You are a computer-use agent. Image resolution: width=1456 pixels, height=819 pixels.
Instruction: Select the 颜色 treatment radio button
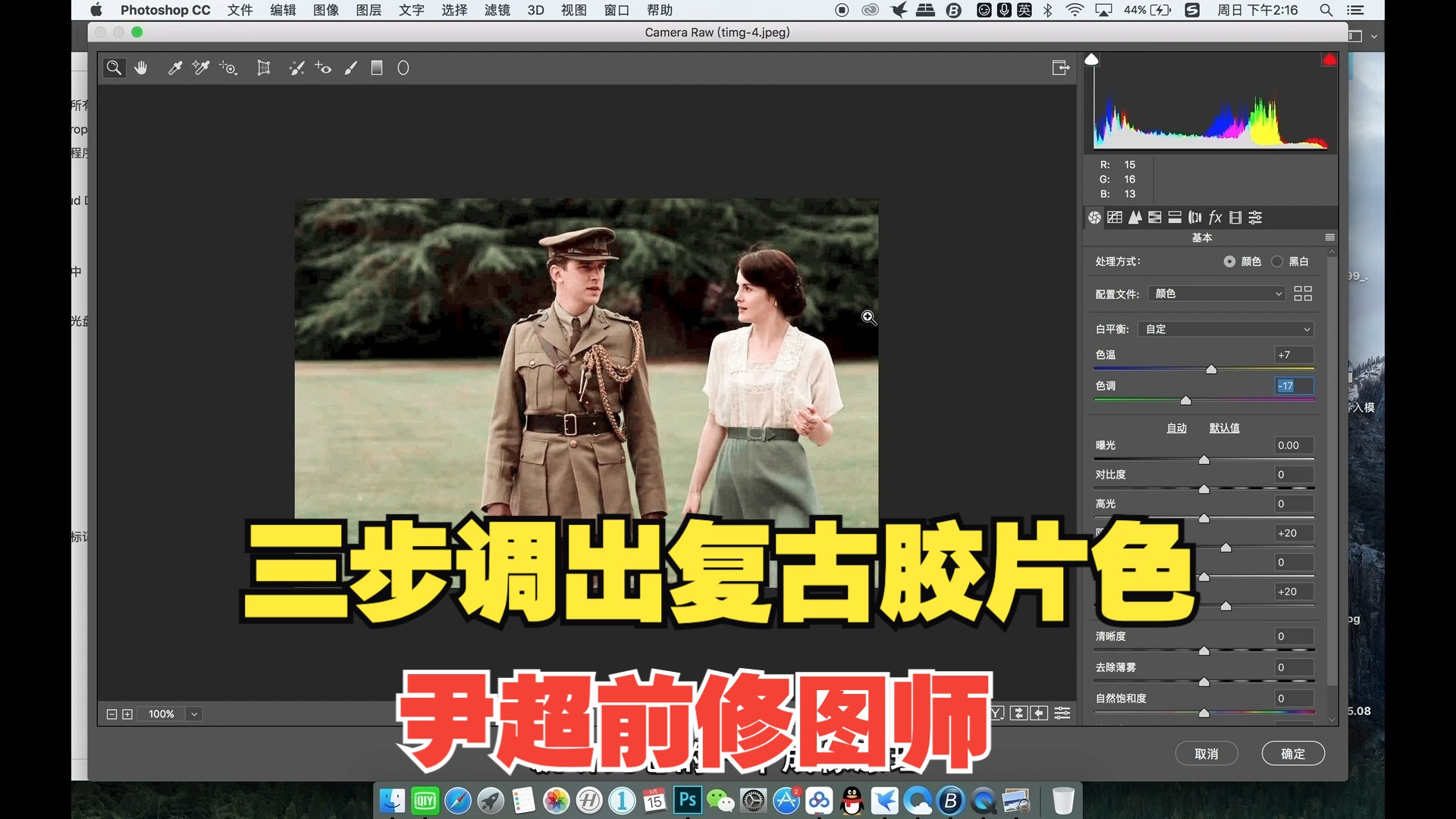point(1229,262)
